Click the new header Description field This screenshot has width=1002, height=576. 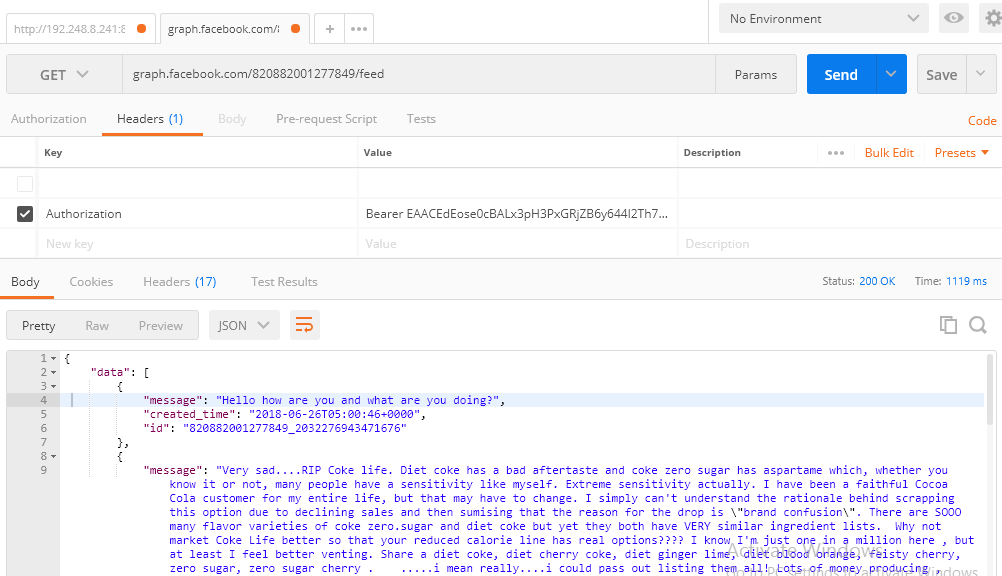[839, 244]
